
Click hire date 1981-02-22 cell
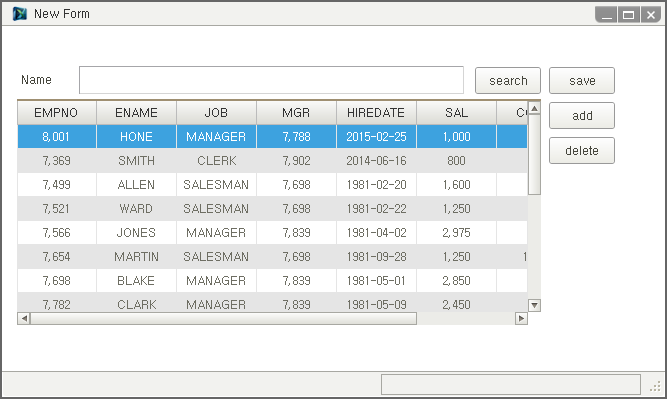376,209
